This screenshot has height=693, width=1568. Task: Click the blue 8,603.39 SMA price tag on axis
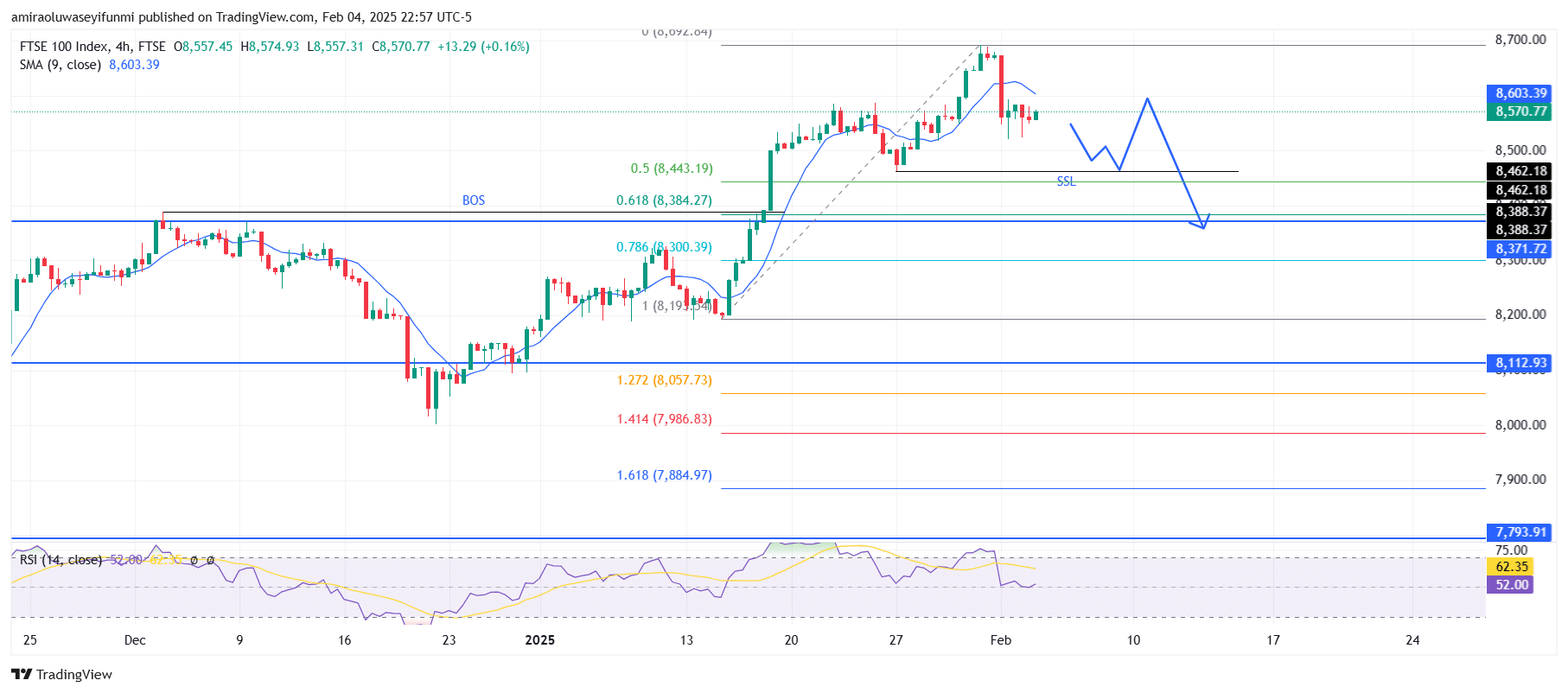(x=1520, y=93)
